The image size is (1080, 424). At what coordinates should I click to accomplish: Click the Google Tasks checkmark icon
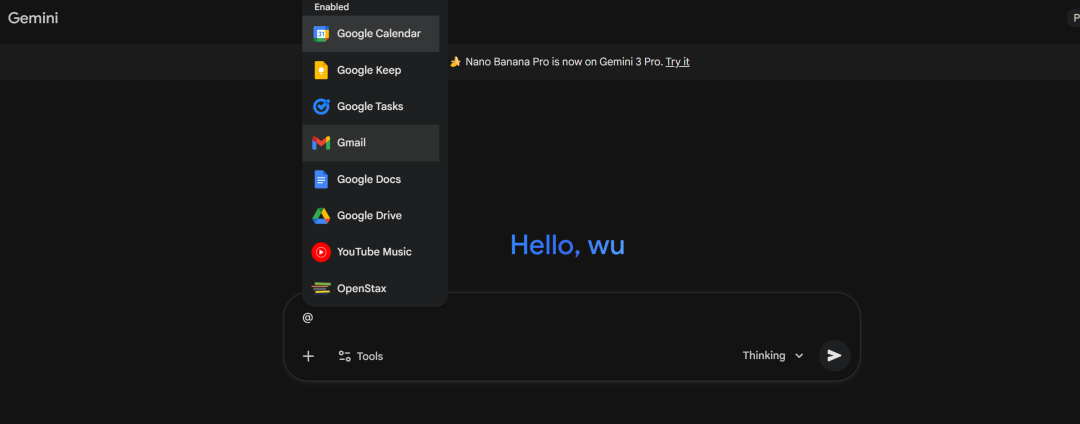coord(321,107)
